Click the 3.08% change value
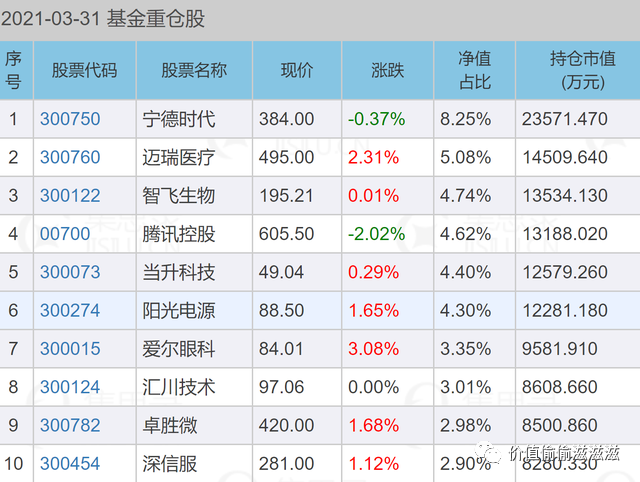The image size is (640, 482). tap(373, 349)
